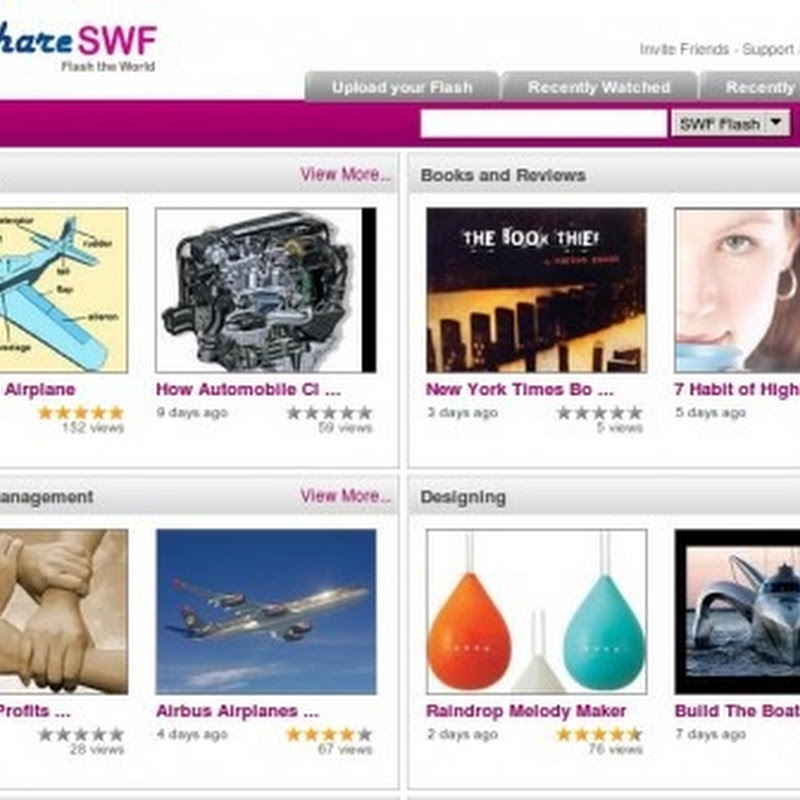Open the Airbus jet thumbnail
The height and width of the screenshot is (800, 800).
(x=266, y=612)
